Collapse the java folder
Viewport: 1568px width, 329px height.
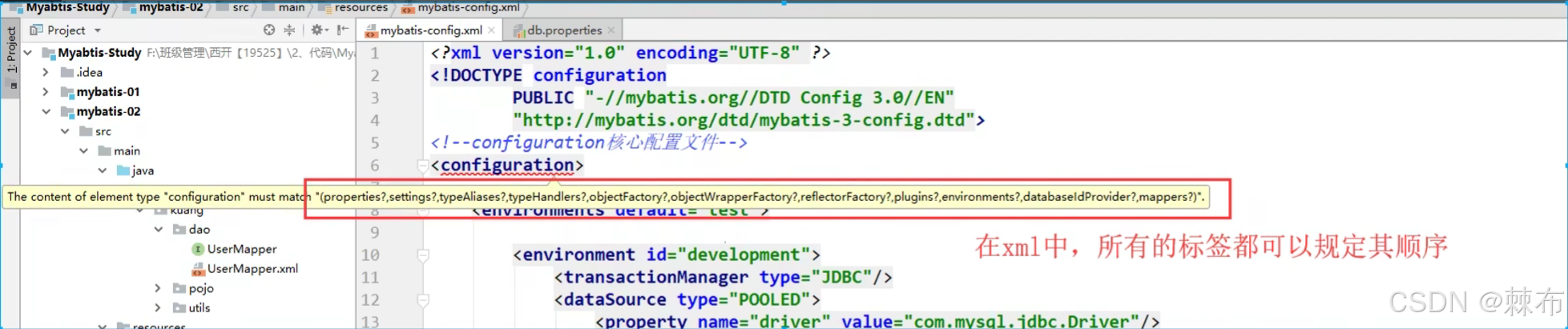[x=103, y=171]
